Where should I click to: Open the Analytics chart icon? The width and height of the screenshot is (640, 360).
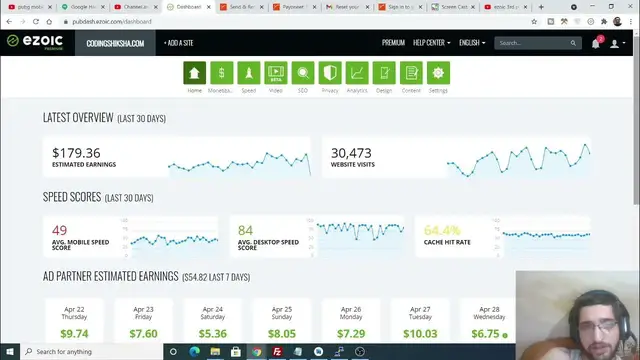click(357, 73)
